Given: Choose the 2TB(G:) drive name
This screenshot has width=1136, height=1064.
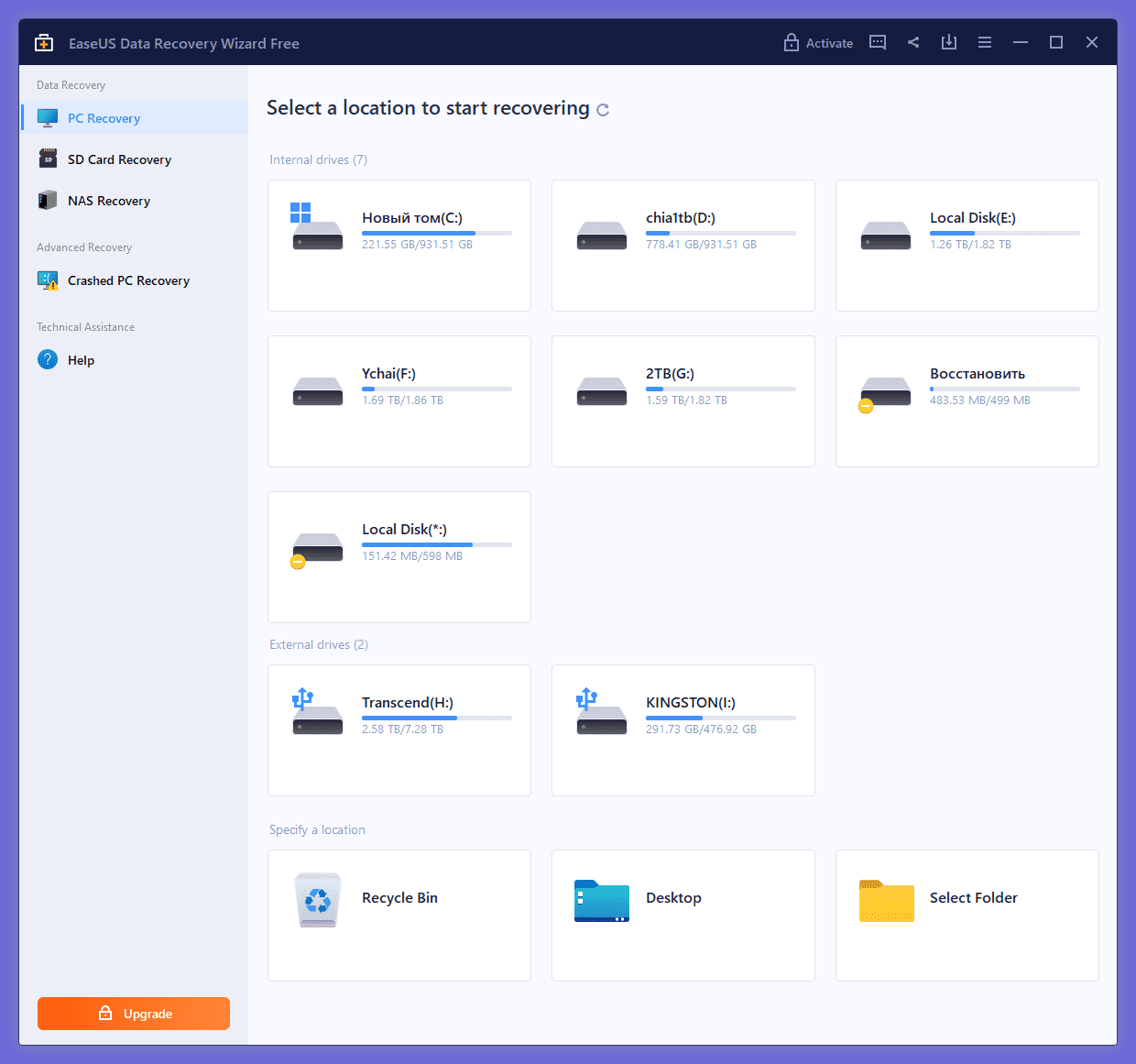Looking at the screenshot, I should (x=670, y=374).
